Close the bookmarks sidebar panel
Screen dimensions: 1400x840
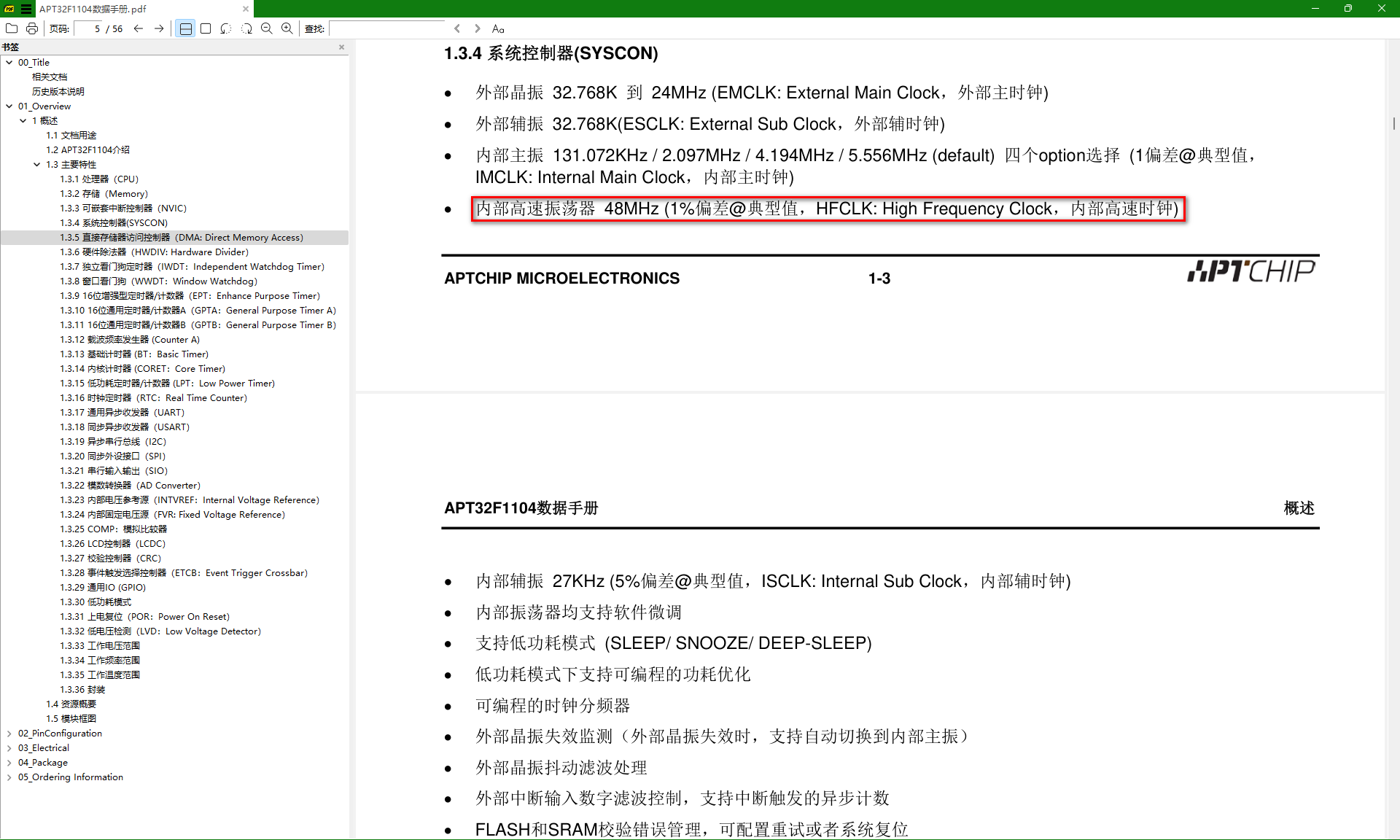(x=341, y=47)
